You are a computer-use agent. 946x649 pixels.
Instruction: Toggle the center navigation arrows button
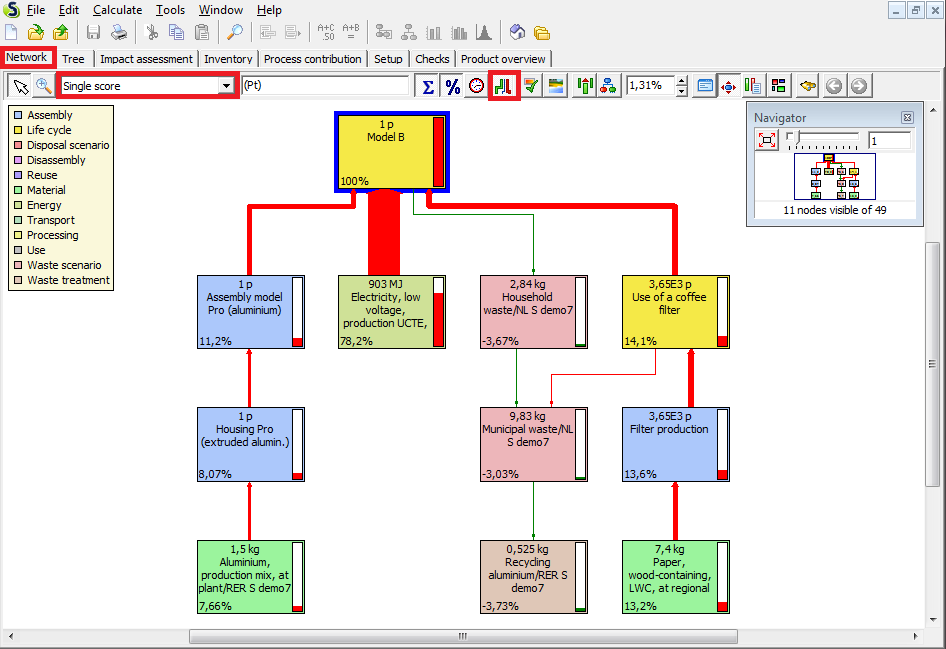pos(729,86)
